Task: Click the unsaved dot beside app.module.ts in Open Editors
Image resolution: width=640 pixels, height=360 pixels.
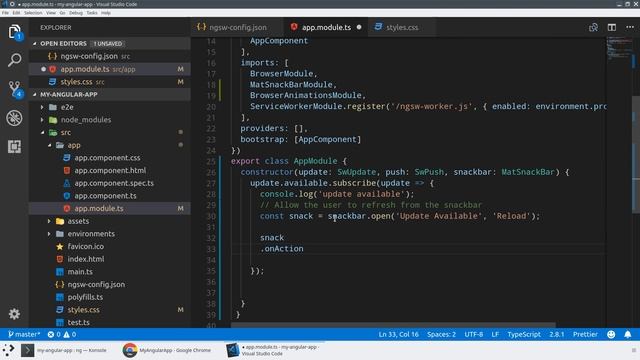Action: coord(43,69)
